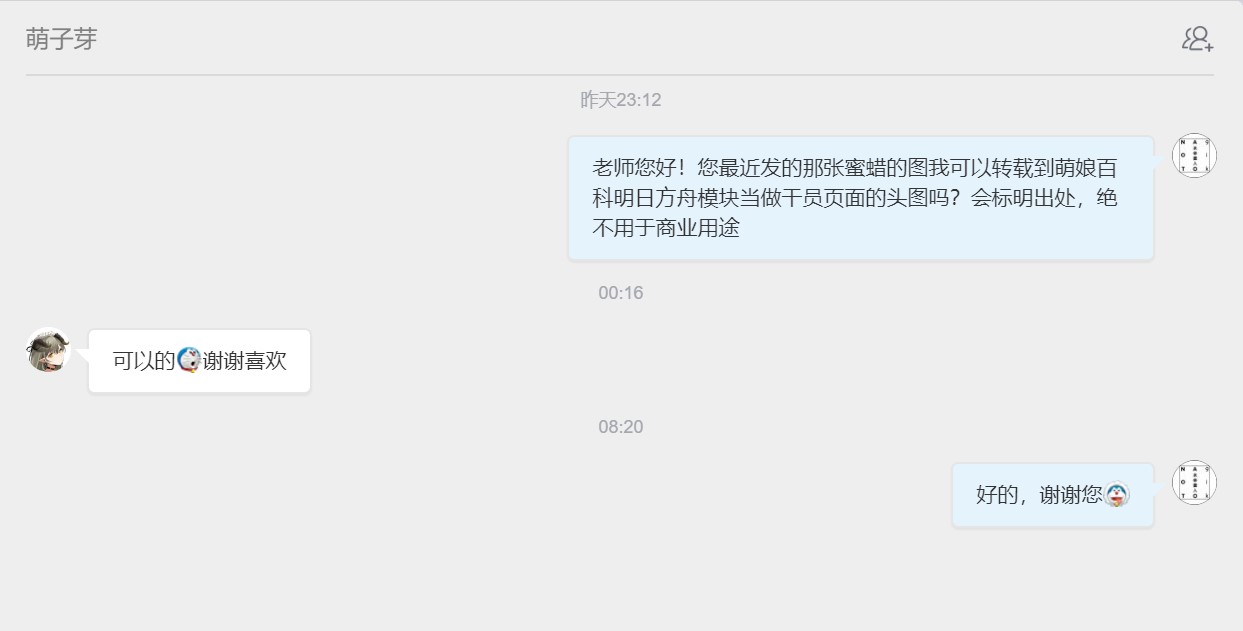Select the Doraemon emoji after 谢谢您
The height and width of the screenshot is (631, 1243).
click(x=1117, y=494)
